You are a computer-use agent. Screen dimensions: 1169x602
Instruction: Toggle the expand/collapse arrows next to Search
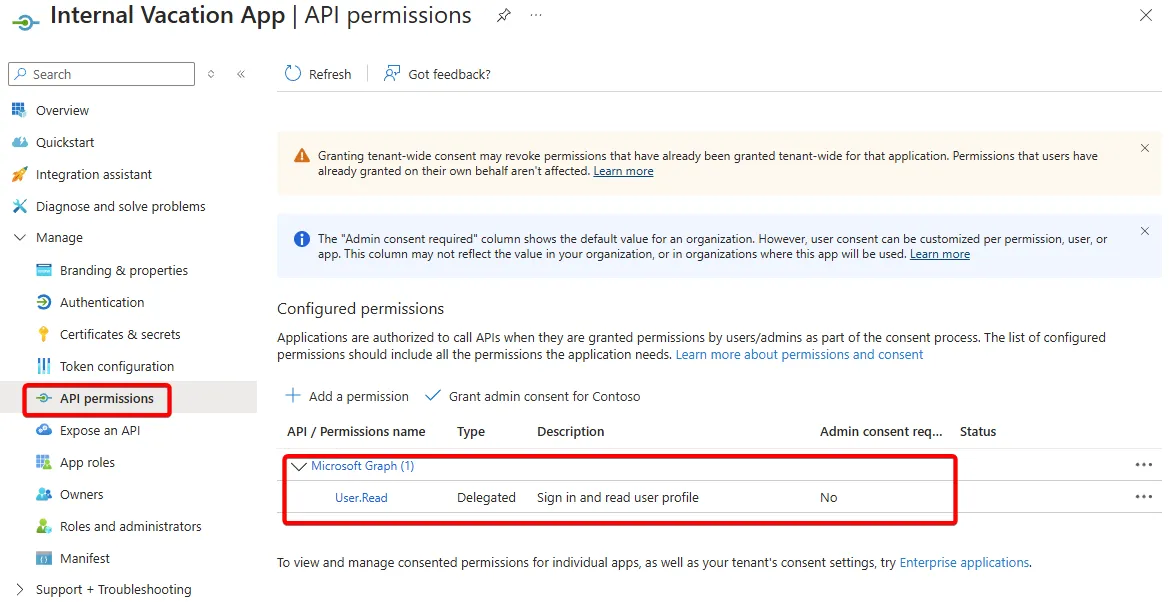pos(211,74)
